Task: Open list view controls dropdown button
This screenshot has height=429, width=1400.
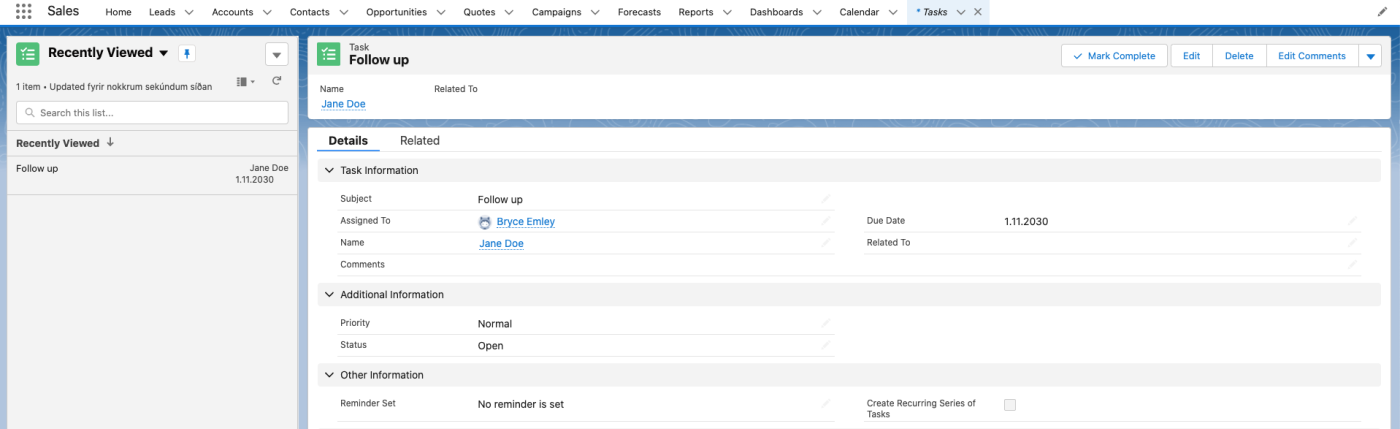Action: [277, 55]
